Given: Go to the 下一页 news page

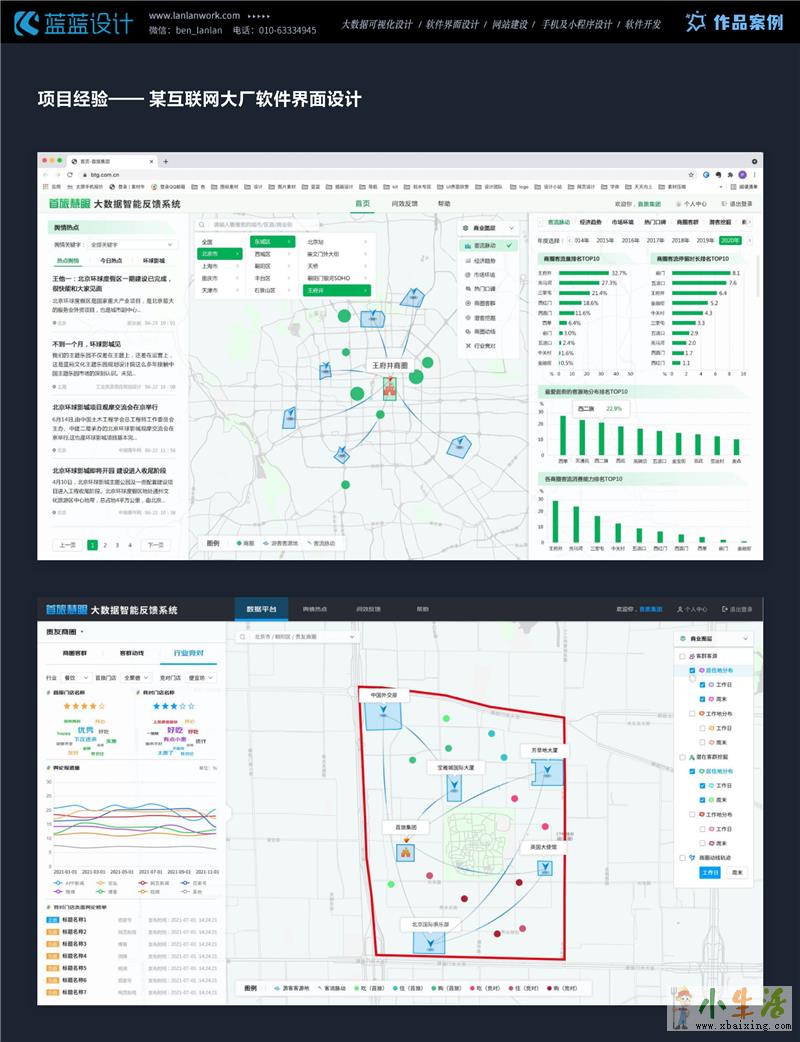Looking at the screenshot, I should point(153,545).
